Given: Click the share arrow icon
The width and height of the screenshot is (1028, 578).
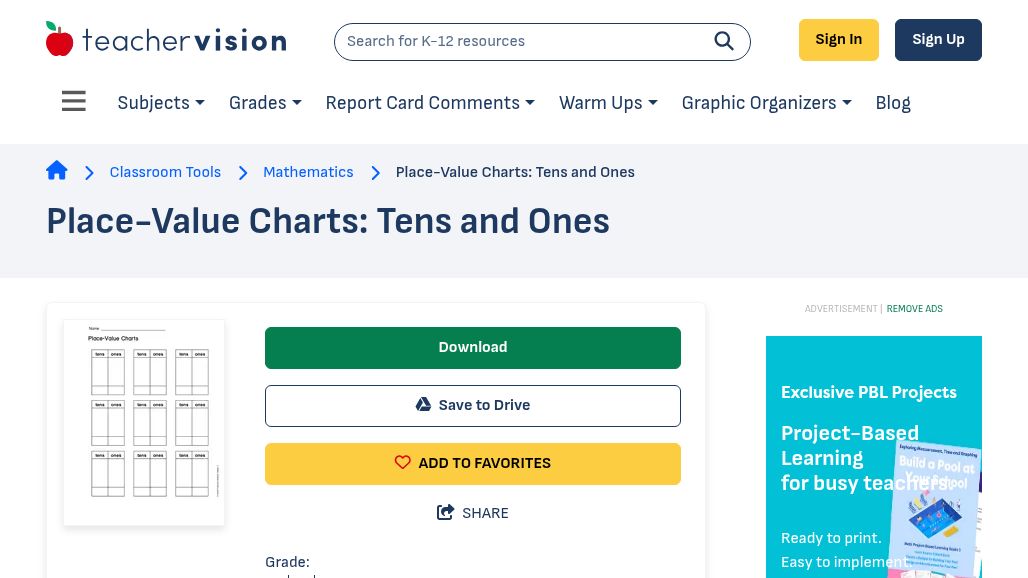Looking at the screenshot, I should click(x=446, y=513).
